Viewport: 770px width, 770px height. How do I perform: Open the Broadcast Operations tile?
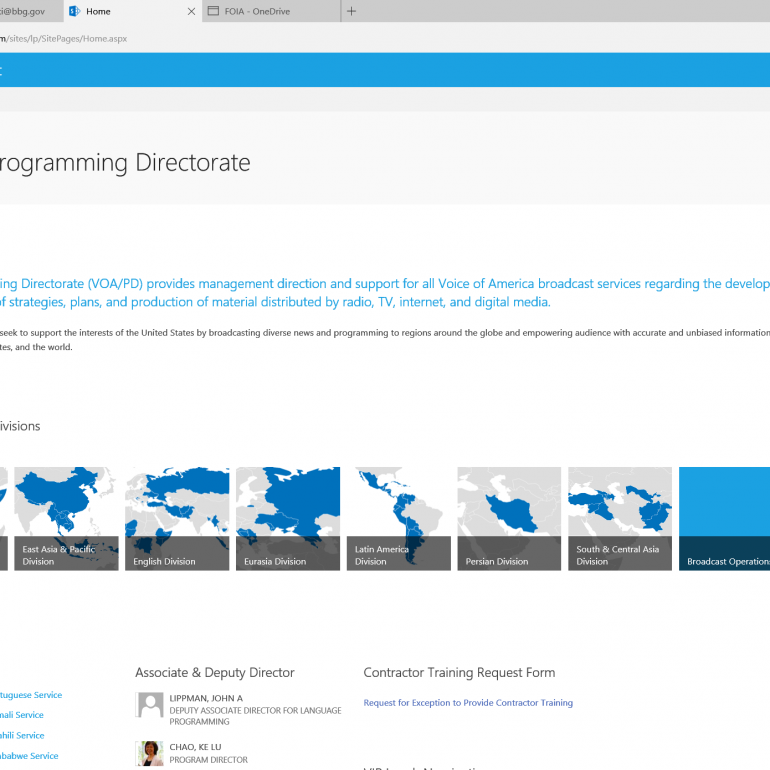click(724, 519)
